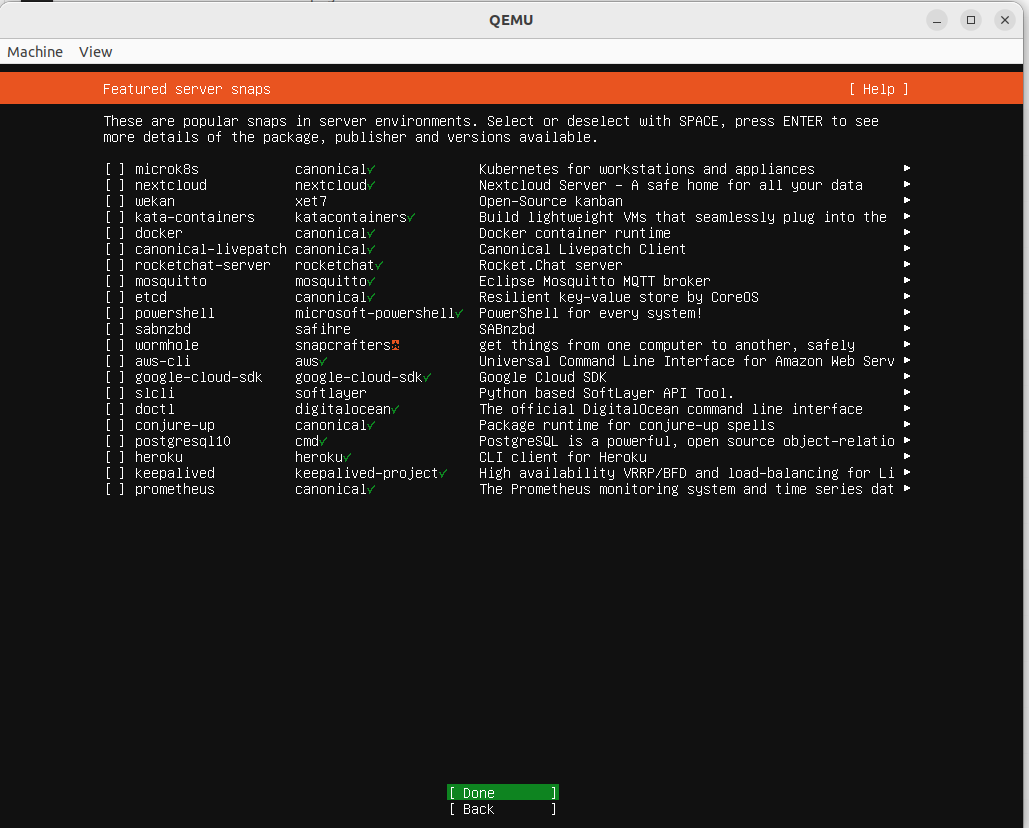The width and height of the screenshot is (1029, 828).
Task: Expand details for canonical-livepatch
Action: pyautogui.click(x=905, y=249)
